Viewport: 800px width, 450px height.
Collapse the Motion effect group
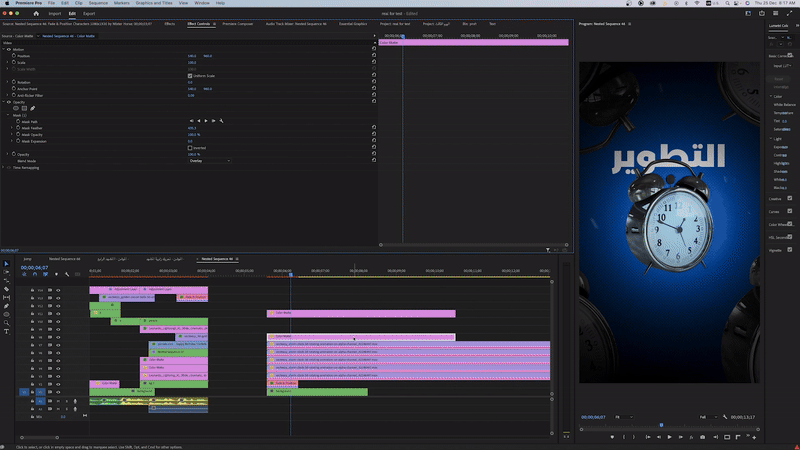click(x=4, y=49)
